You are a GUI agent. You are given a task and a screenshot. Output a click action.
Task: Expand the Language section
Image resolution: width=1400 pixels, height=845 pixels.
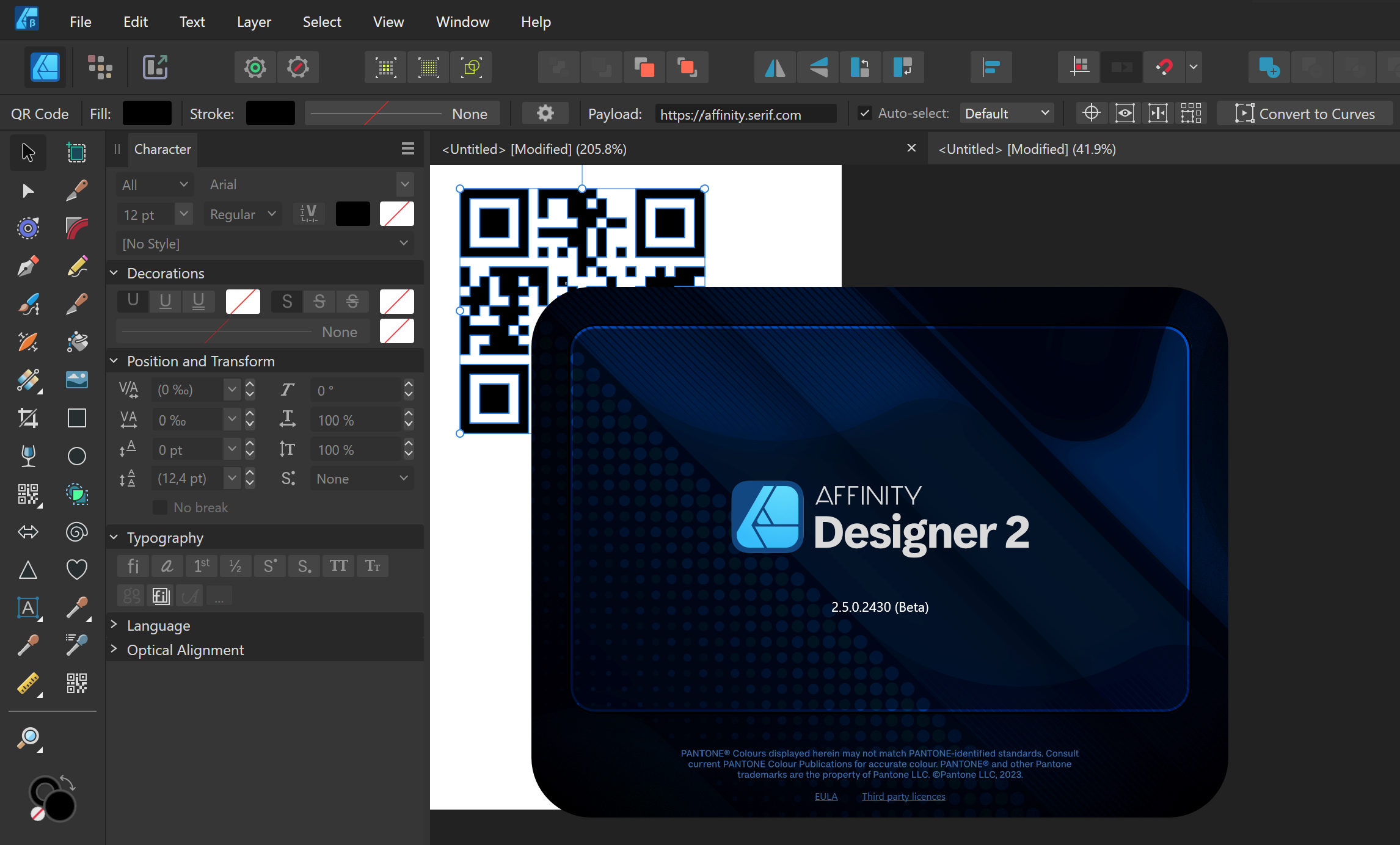click(x=114, y=625)
